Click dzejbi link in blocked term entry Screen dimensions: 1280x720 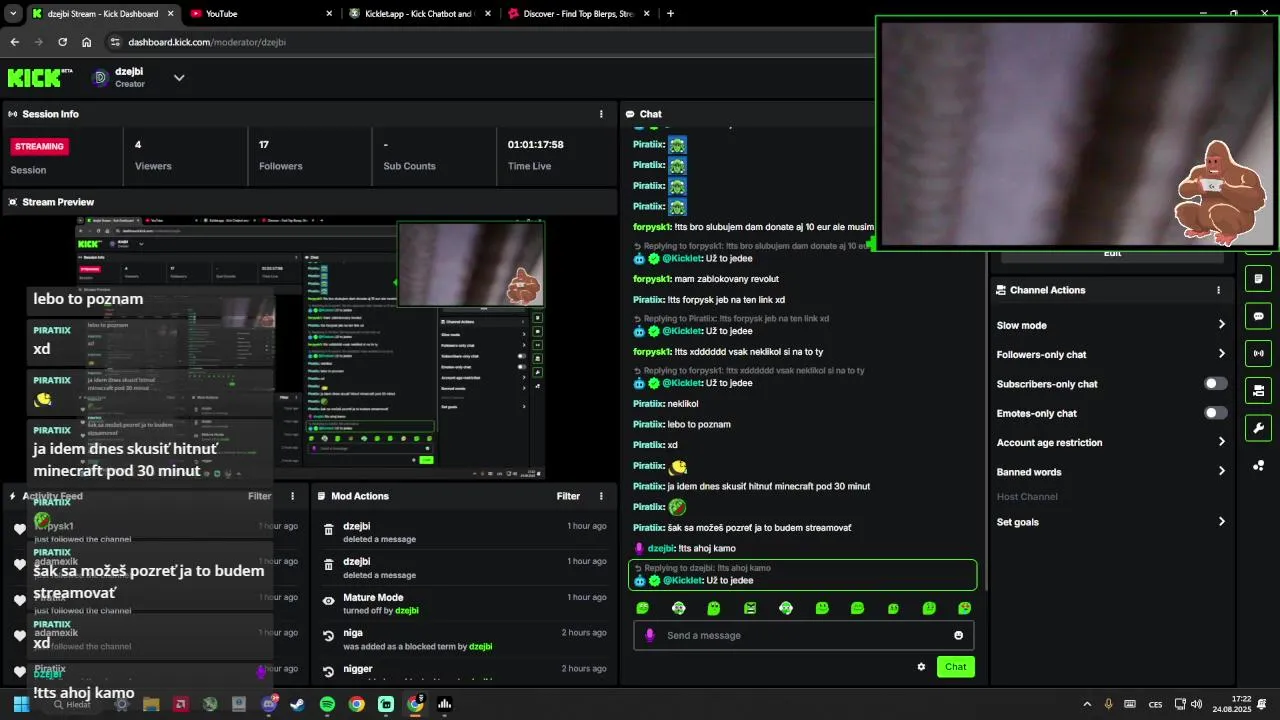click(480, 647)
